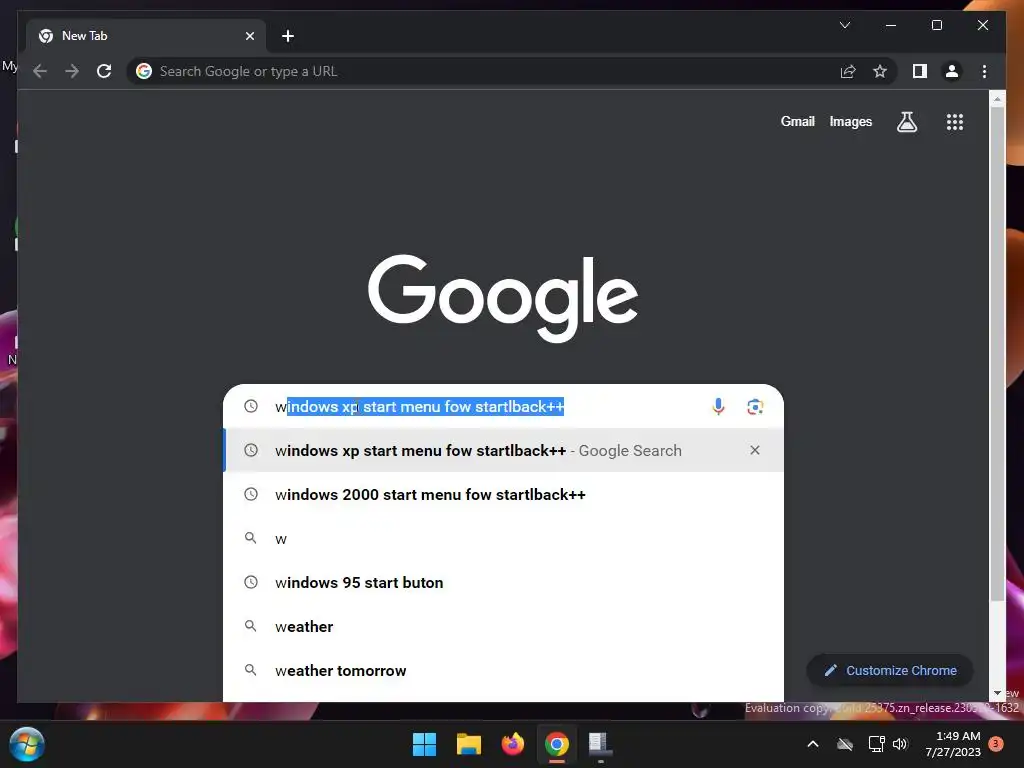Pick the "weather" suggestion

tap(503, 626)
